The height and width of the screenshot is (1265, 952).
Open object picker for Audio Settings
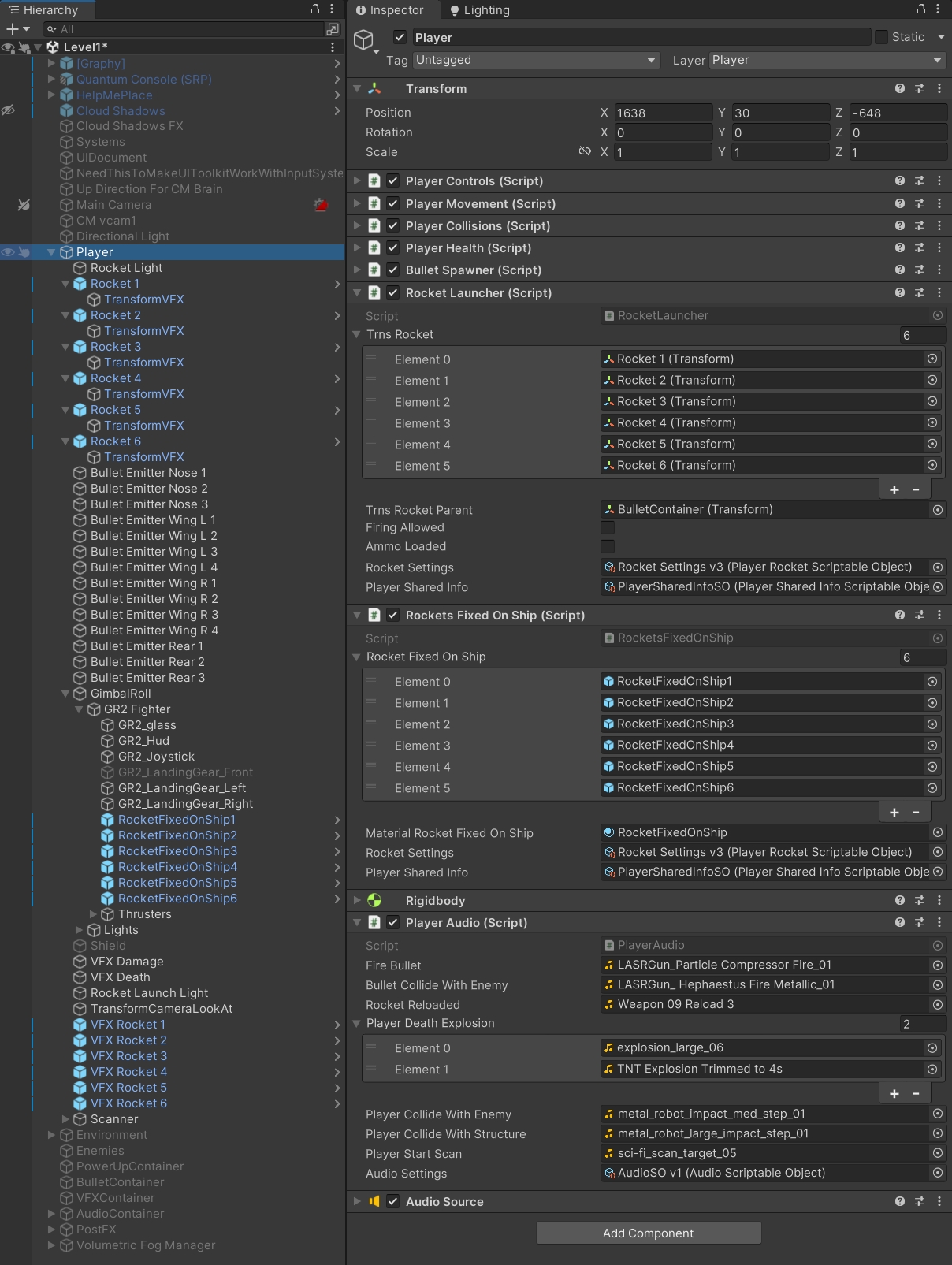(x=938, y=1173)
